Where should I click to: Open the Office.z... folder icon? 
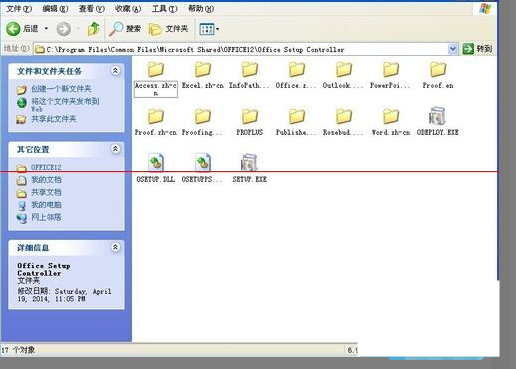pos(297,69)
